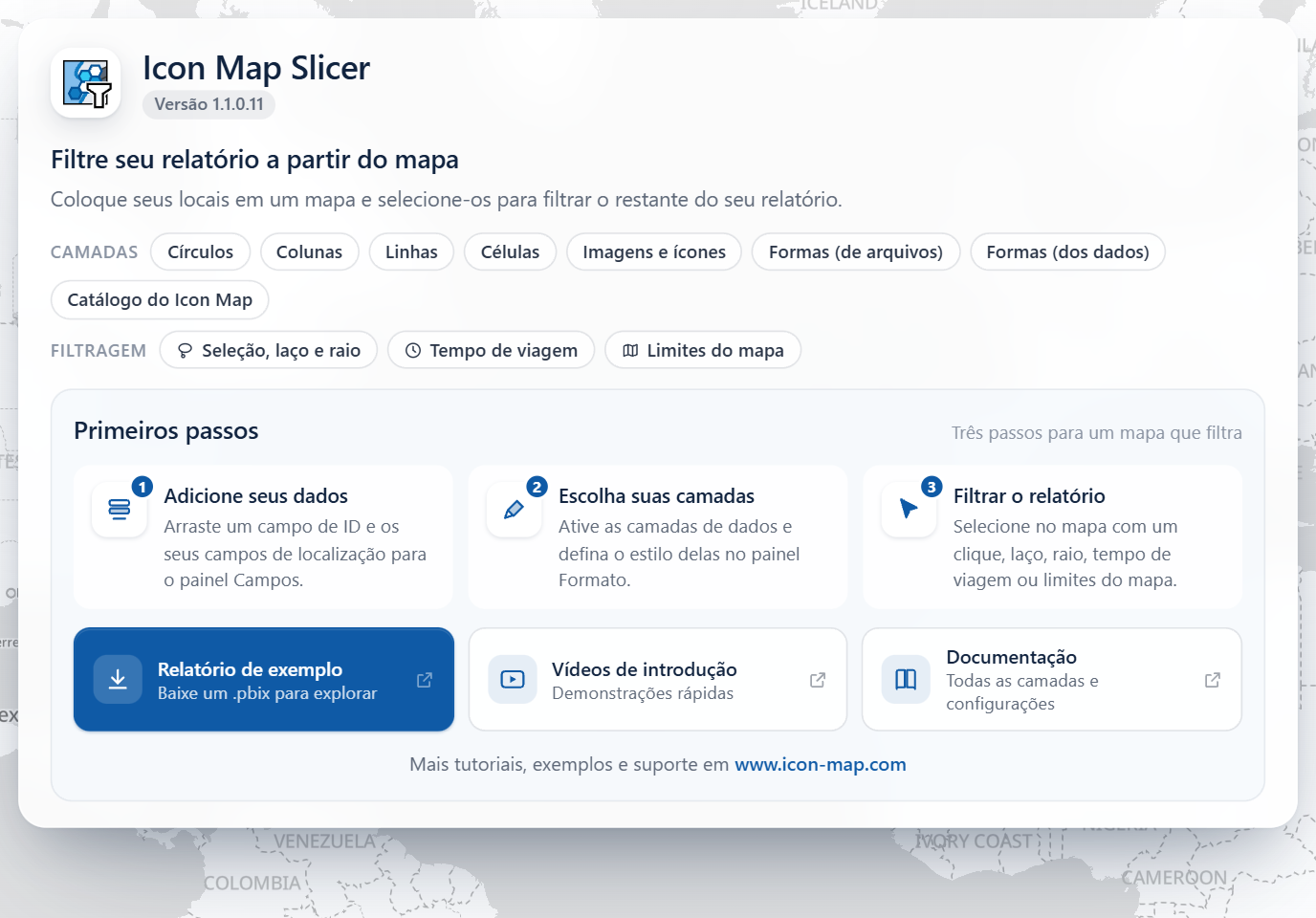
Task: Click the Icon Map Slicer title text
Action: (x=256, y=68)
